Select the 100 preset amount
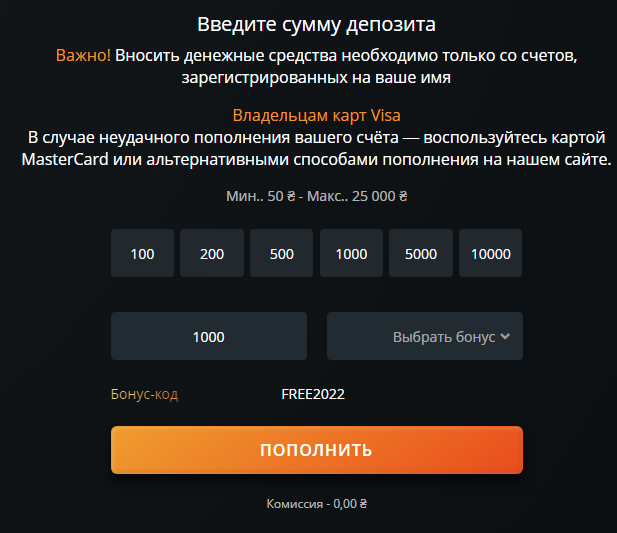Screen dimensions: 617x533 [142, 253]
